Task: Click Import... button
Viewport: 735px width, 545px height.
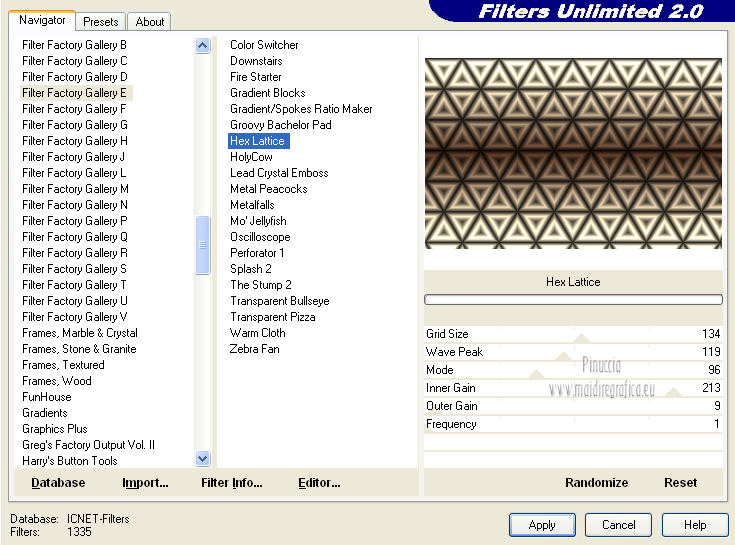Action: 145,483
